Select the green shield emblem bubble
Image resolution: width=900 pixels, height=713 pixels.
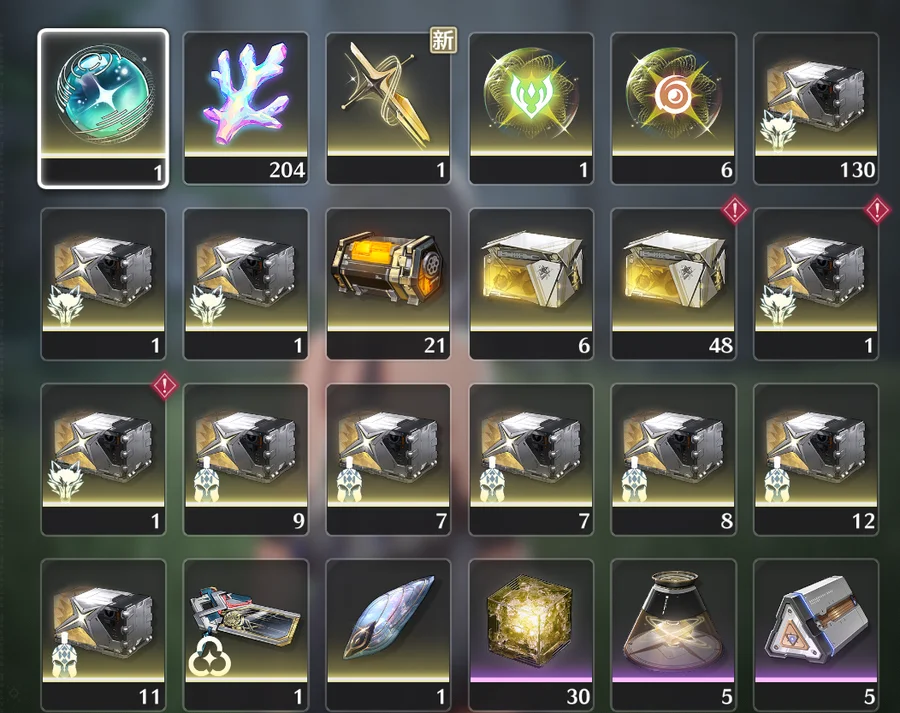531,108
